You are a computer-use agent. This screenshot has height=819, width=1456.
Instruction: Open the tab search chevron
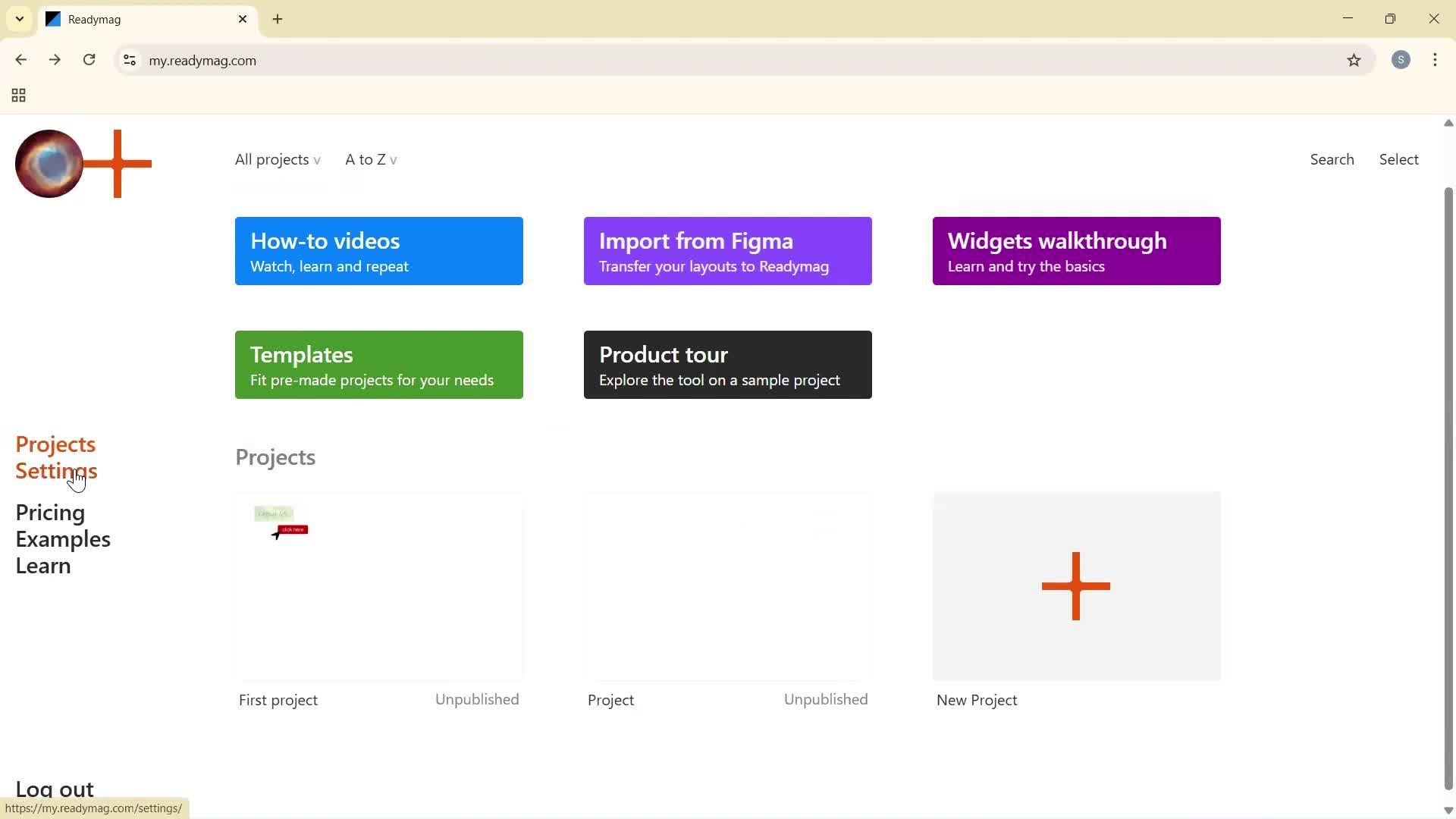pos(19,19)
